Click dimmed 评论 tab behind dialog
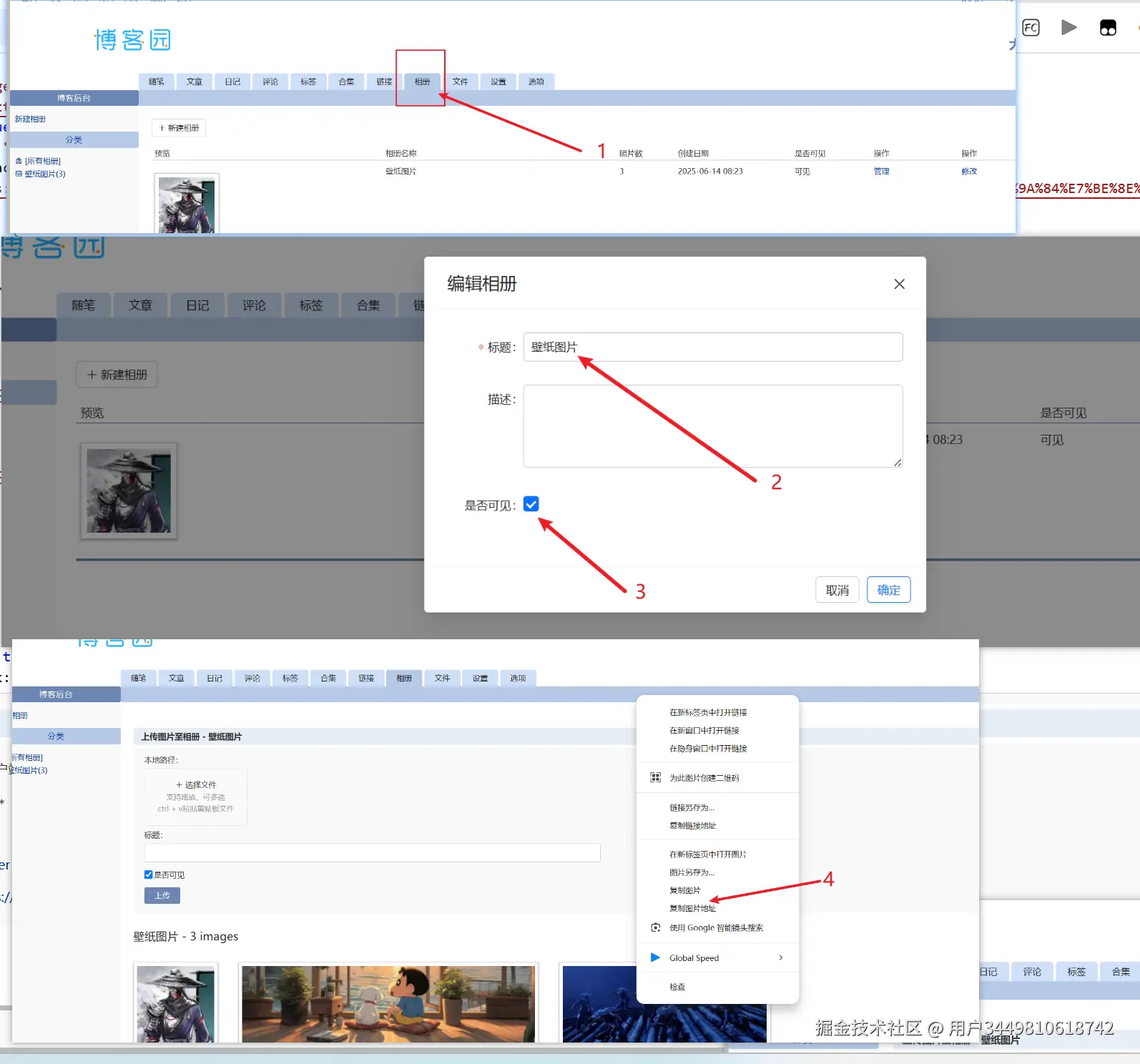Viewport: 1140px width, 1064px height. [254, 305]
